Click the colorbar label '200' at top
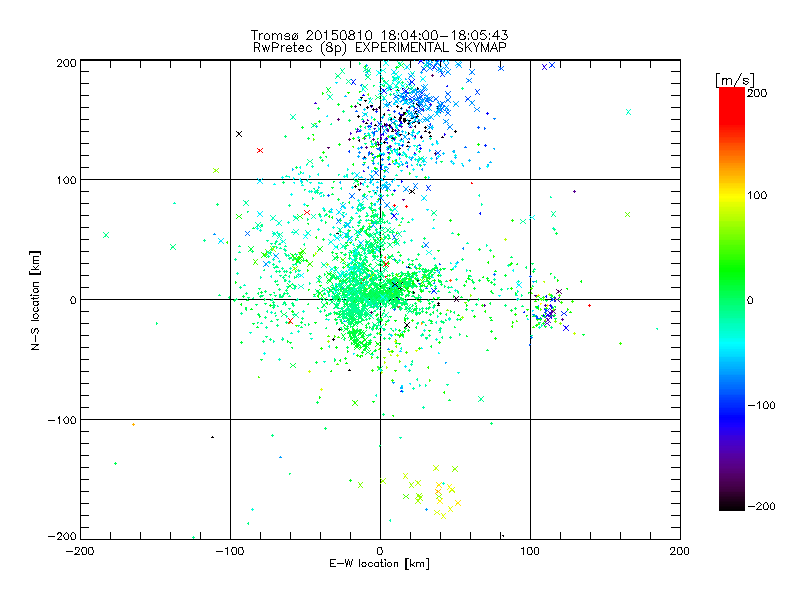800x600 pixels. coord(757,93)
